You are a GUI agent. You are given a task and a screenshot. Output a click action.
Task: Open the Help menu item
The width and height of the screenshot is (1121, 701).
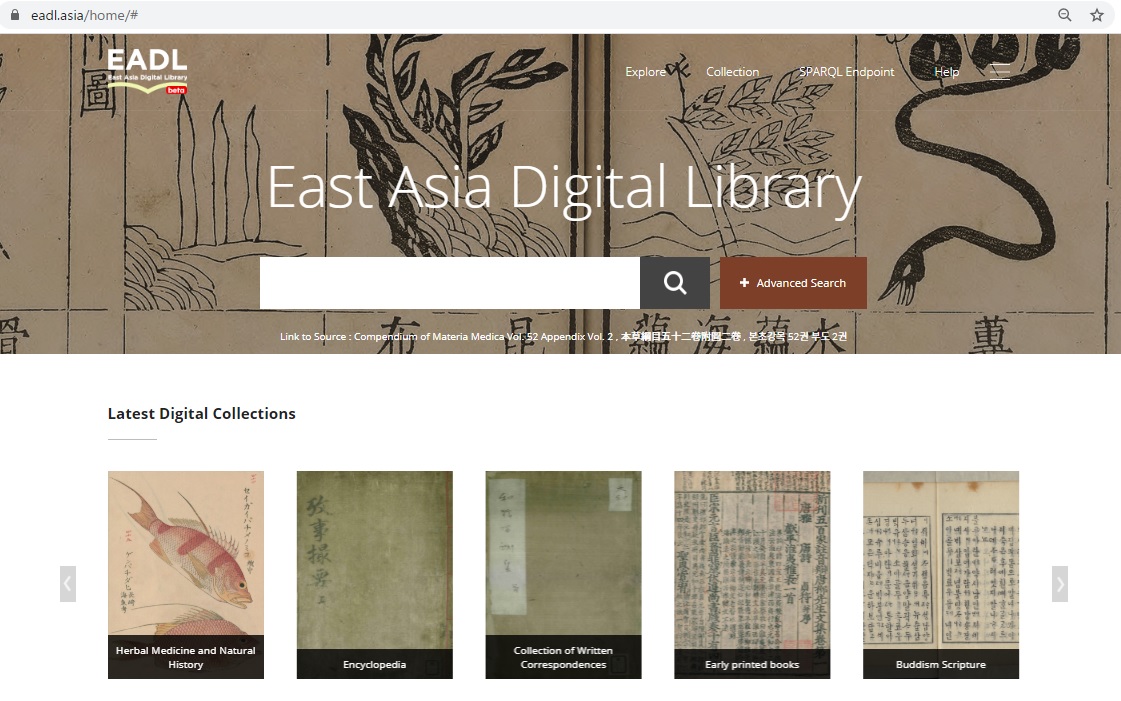coord(946,72)
